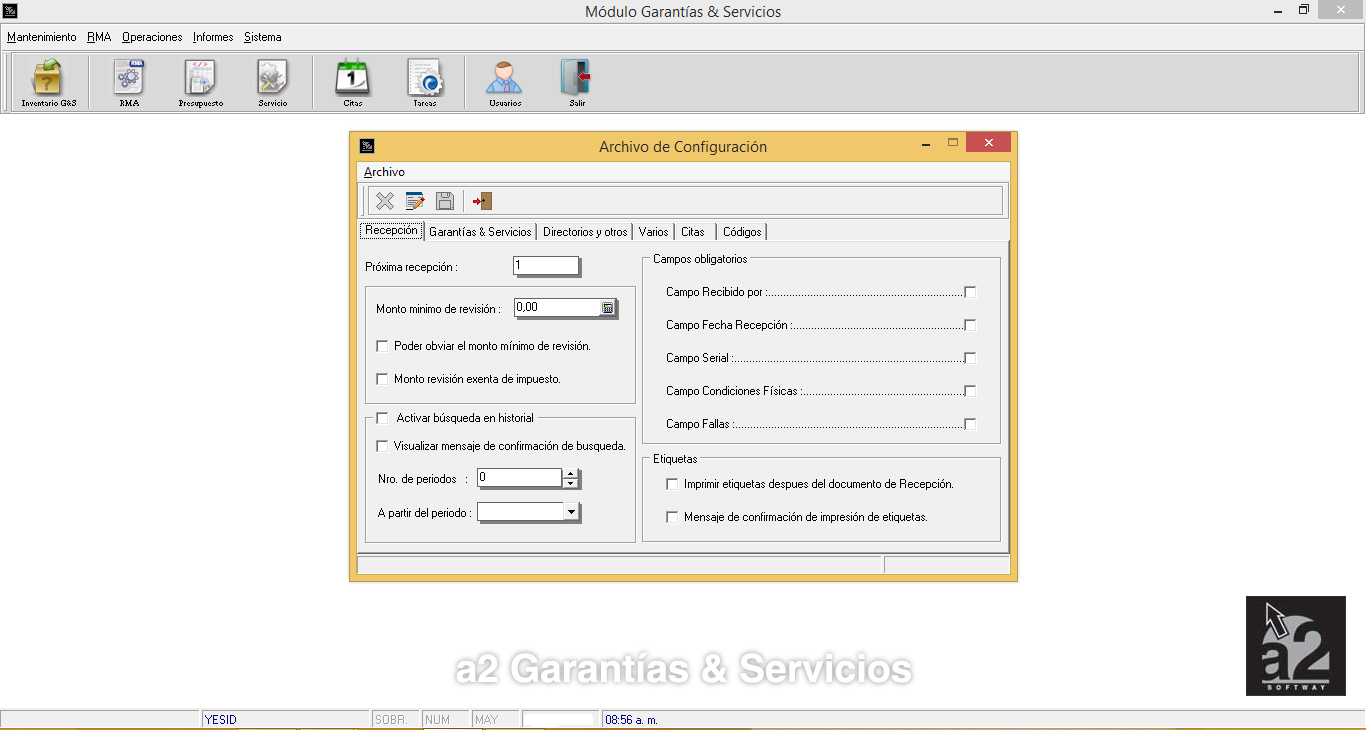Select the Códigos tab
The image size is (1370, 730).
742,232
